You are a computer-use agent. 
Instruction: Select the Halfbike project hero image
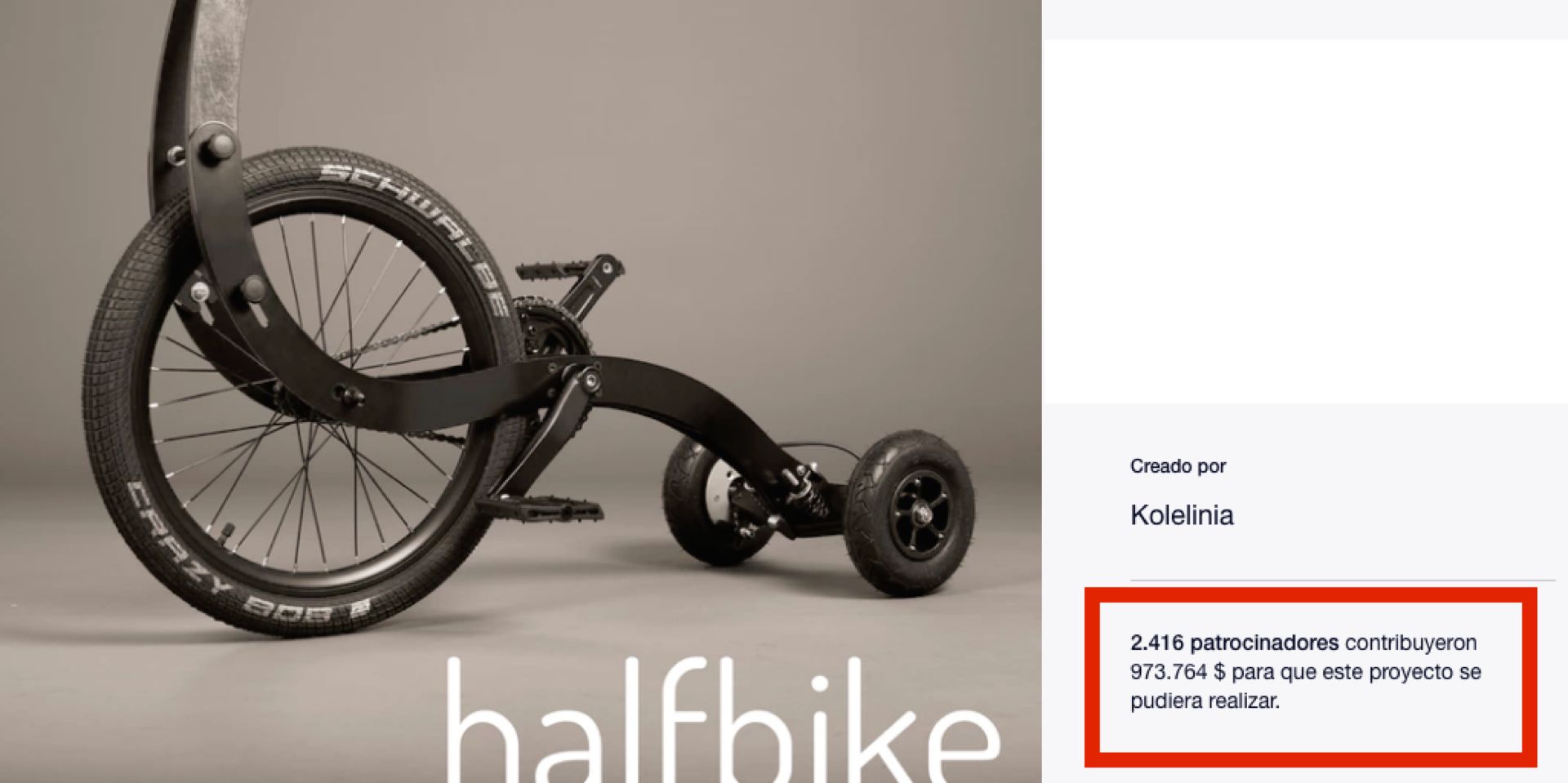[521, 391]
